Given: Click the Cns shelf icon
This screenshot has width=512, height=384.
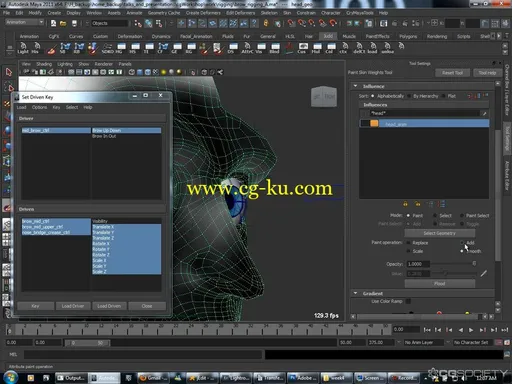Looking at the screenshot, I should point(302,48).
